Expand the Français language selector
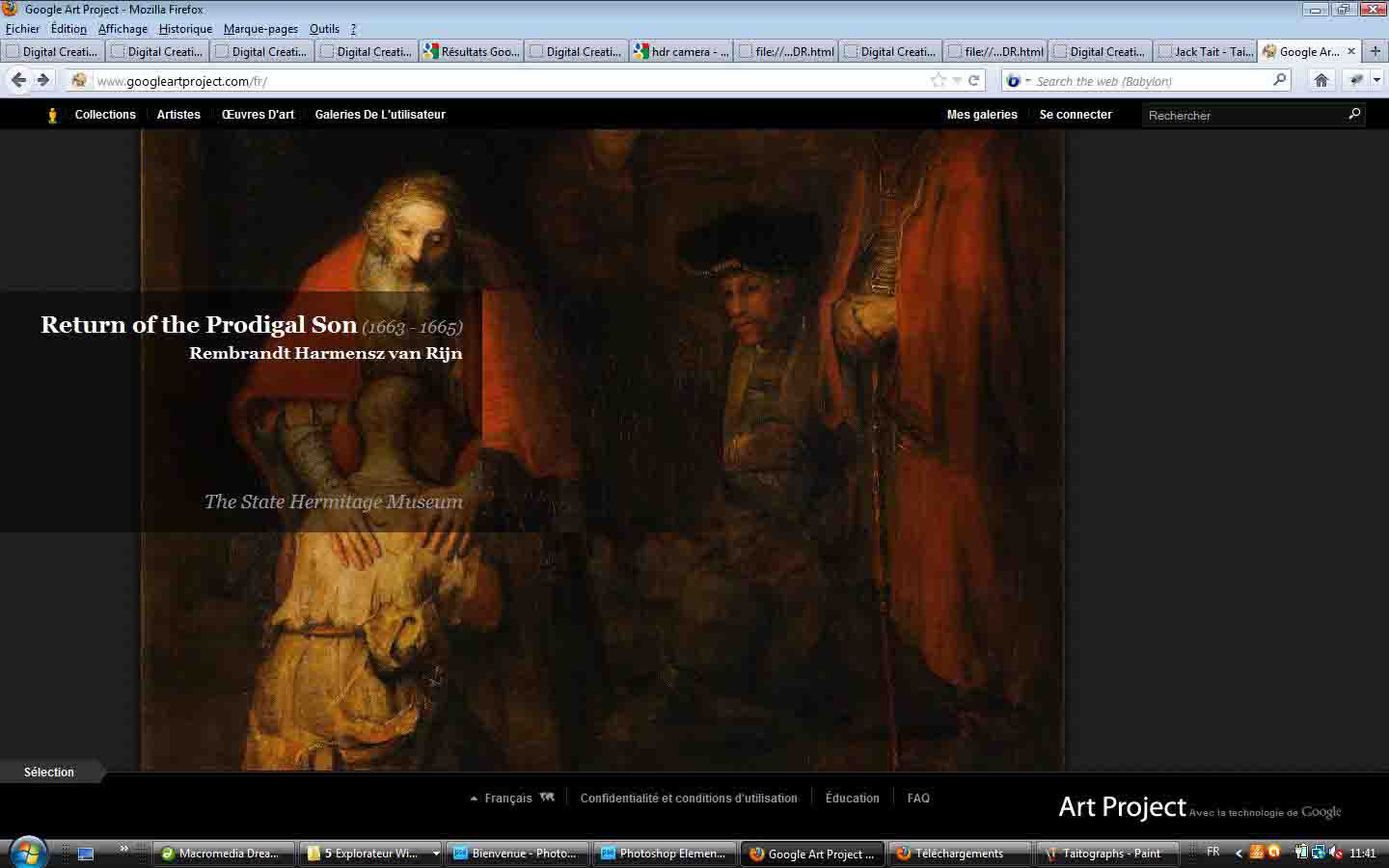Image resolution: width=1389 pixels, height=868 pixels. [502, 799]
